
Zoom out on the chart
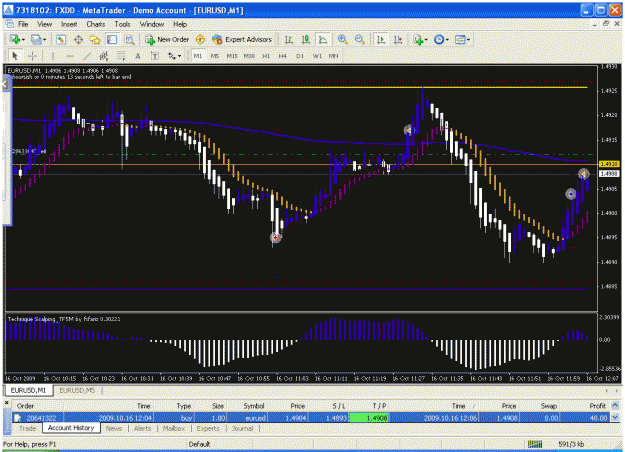pyautogui.click(x=360, y=39)
